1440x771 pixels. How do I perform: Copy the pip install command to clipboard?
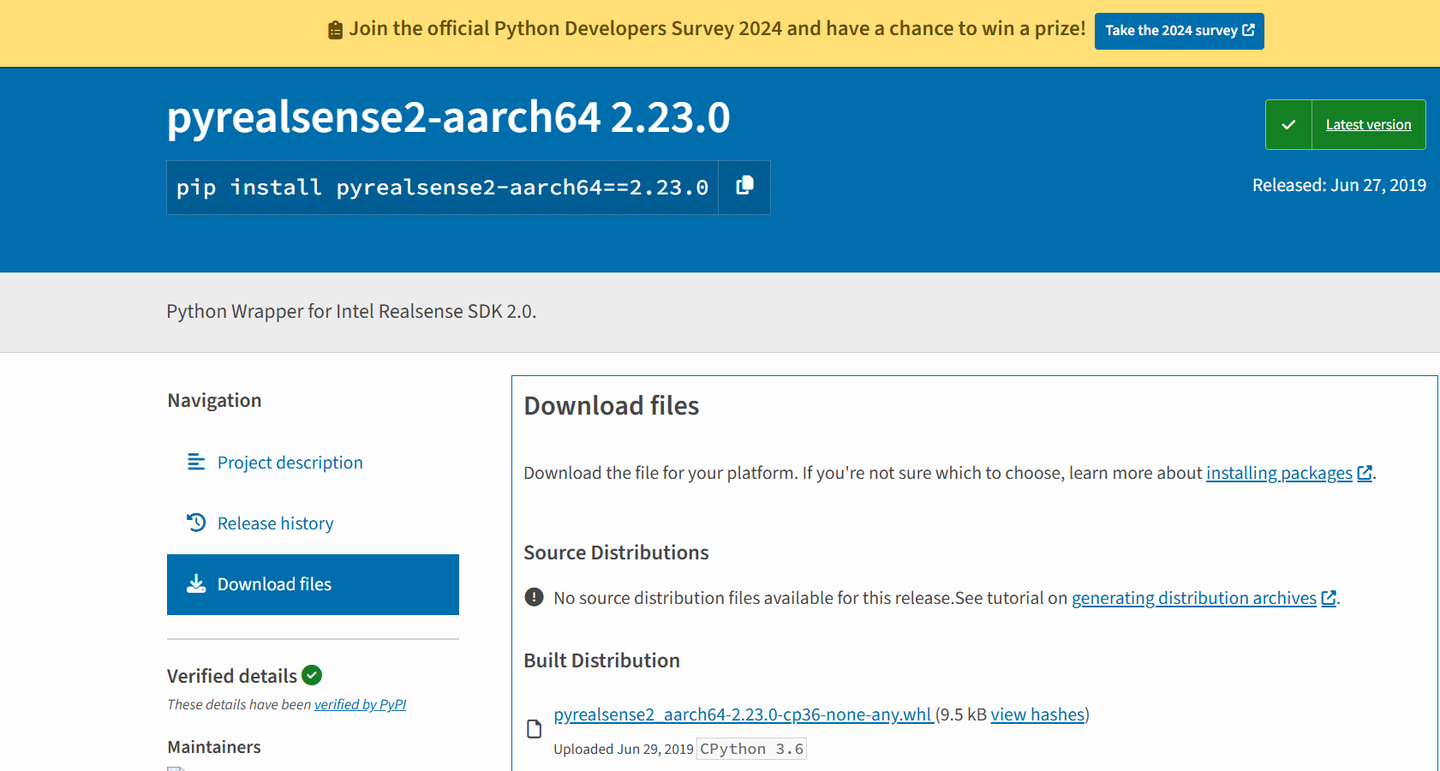(744, 187)
